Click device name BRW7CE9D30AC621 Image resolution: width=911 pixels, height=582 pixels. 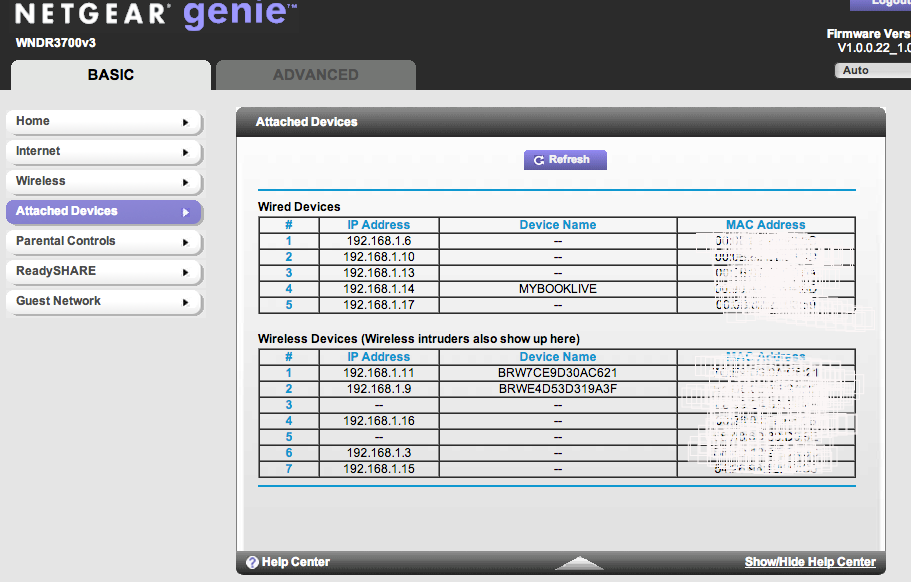click(x=558, y=373)
